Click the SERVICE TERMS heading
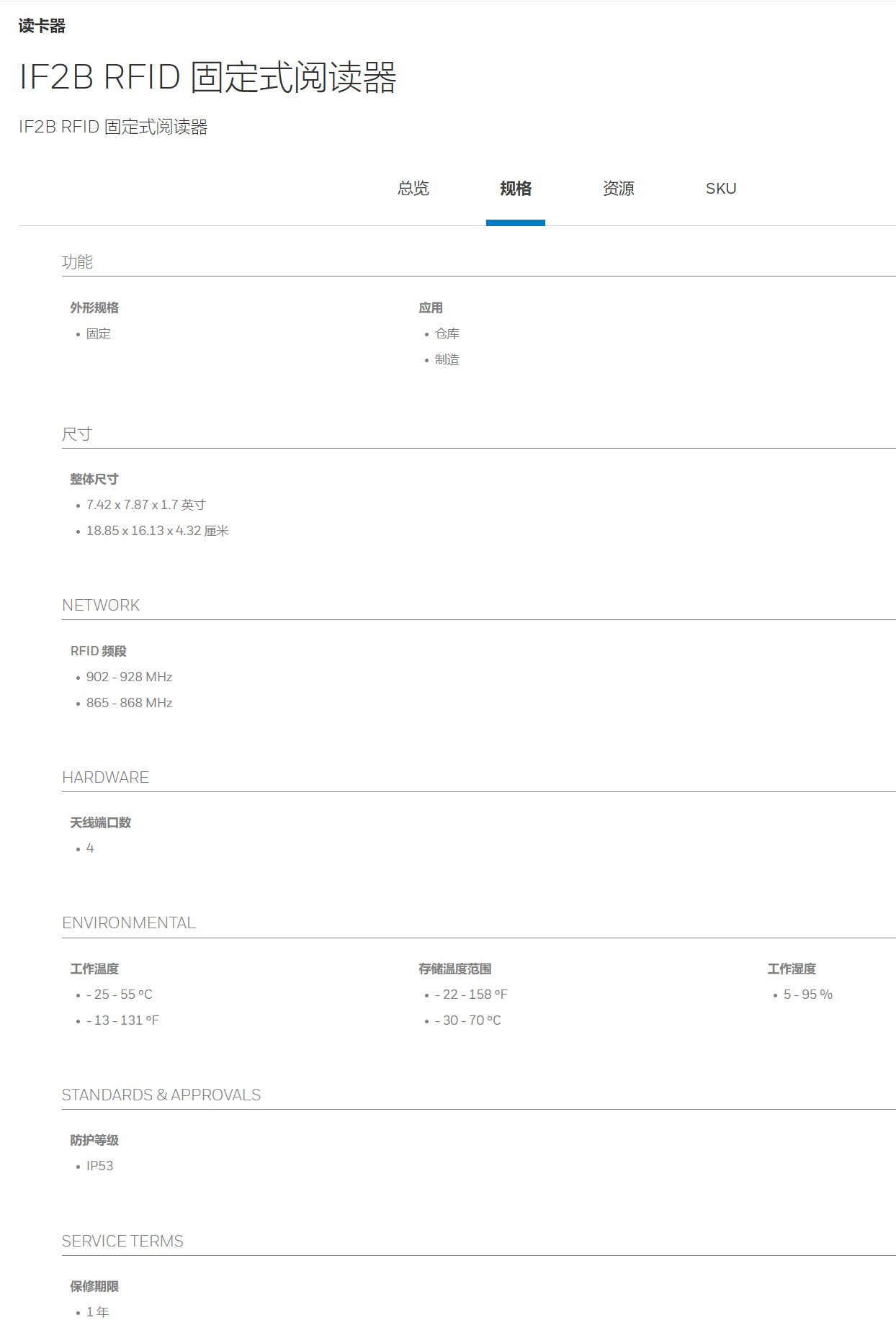This screenshot has width=896, height=1338. [122, 1242]
